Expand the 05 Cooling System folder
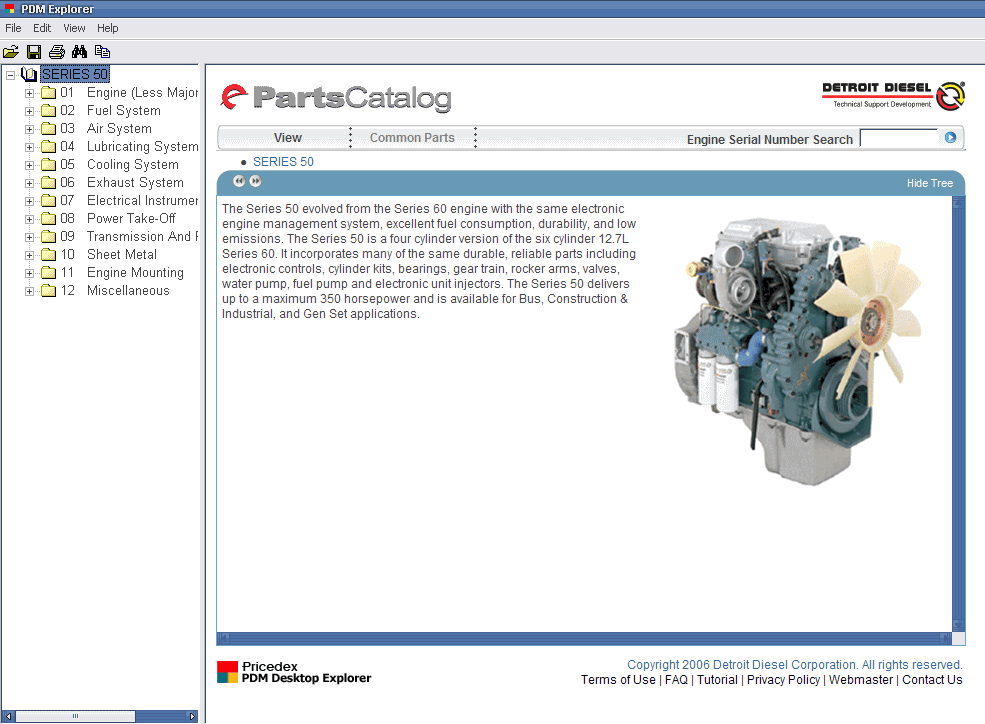The height and width of the screenshot is (724, 985). [x=29, y=164]
